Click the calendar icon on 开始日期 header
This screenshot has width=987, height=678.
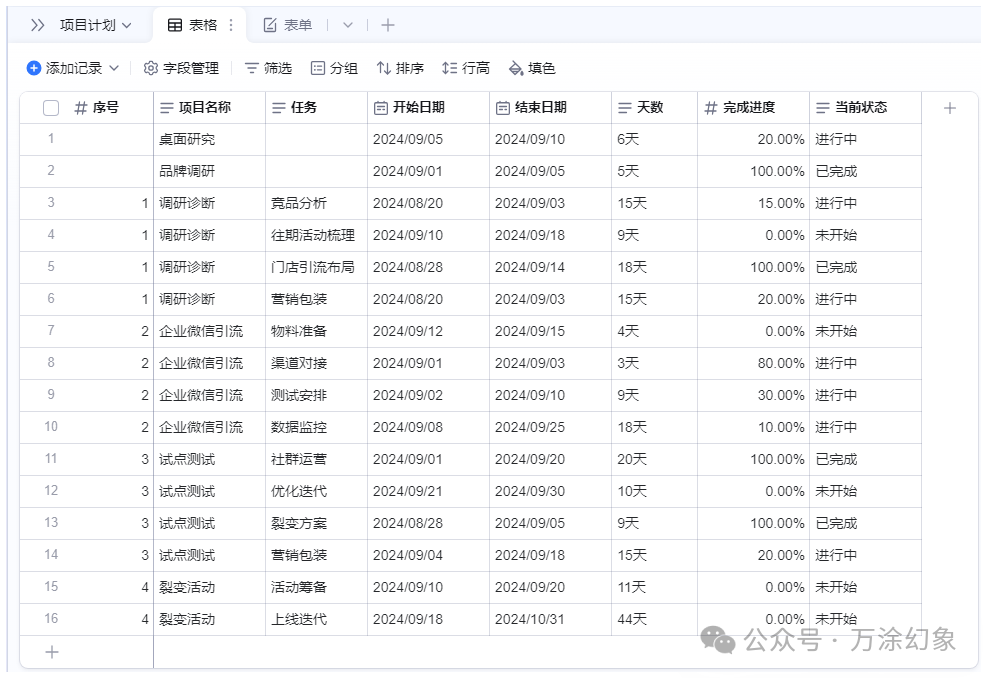click(377, 107)
